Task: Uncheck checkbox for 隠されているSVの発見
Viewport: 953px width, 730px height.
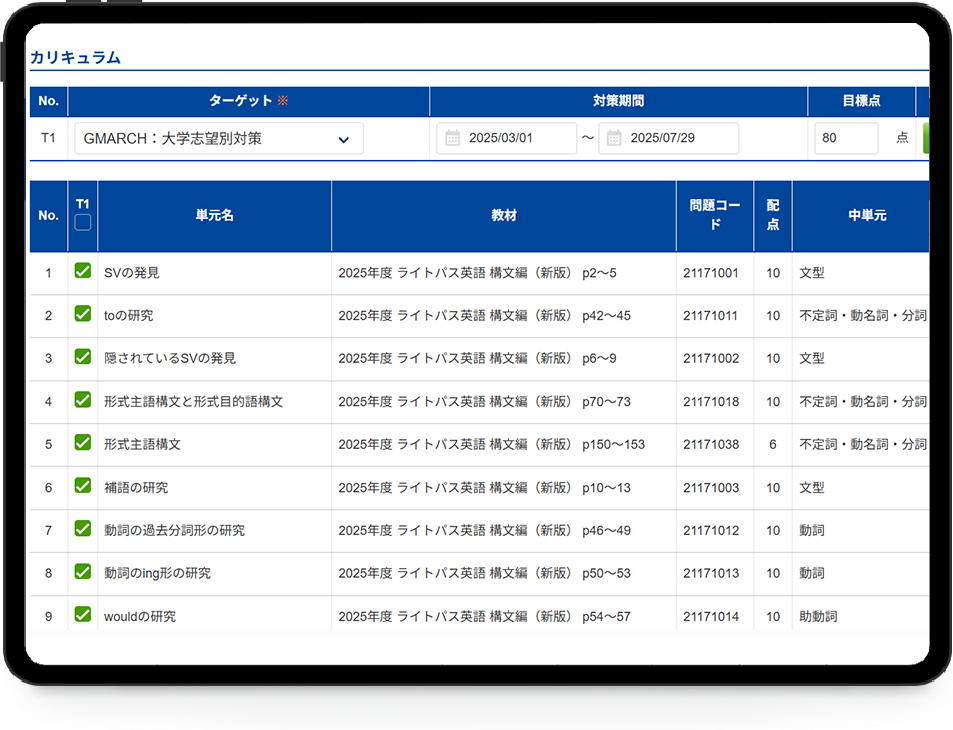Action: pos(83,357)
